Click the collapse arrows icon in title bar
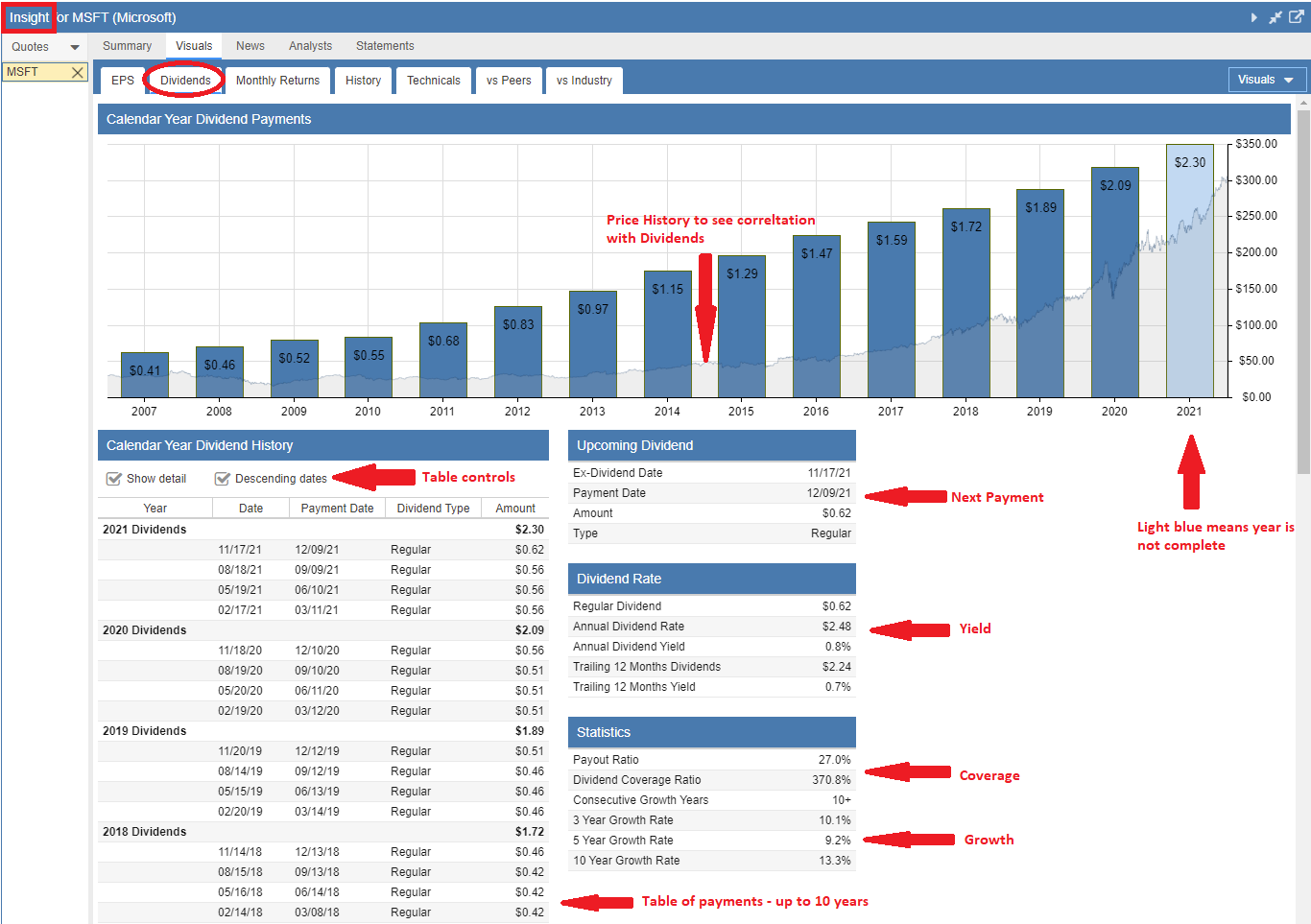Image resolution: width=1311 pixels, height=924 pixels. tap(1275, 17)
